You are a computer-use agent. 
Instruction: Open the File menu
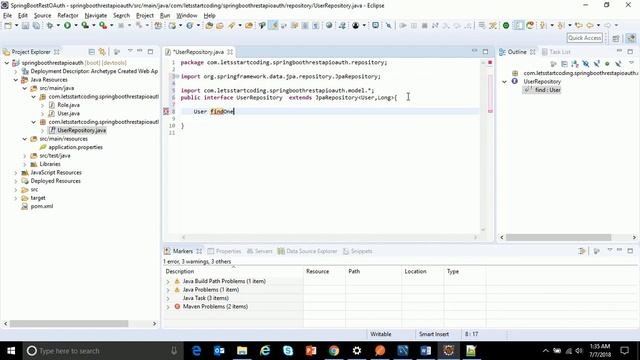coord(7,16)
